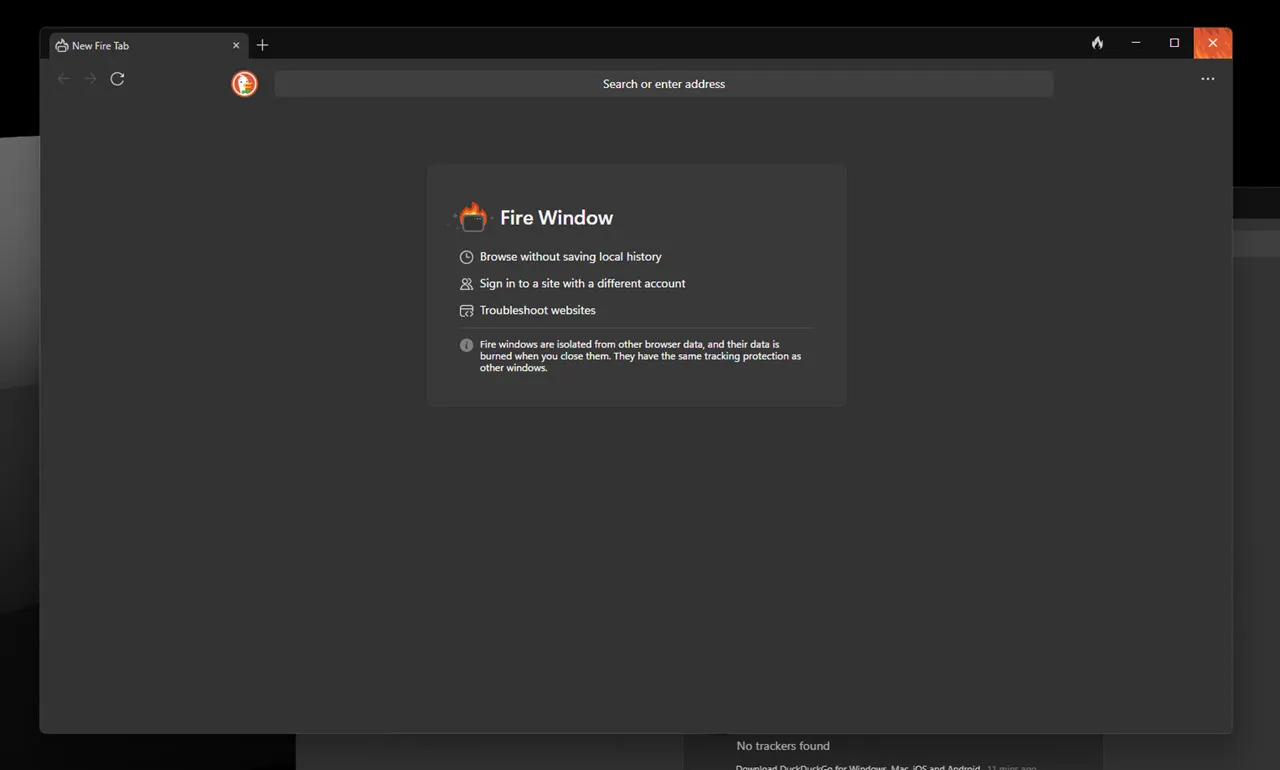Open the browser options three-dots menu

pyautogui.click(x=1208, y=79)
